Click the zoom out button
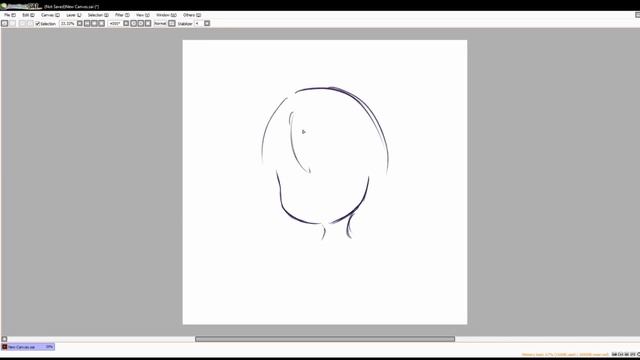 tap(87, 24)
